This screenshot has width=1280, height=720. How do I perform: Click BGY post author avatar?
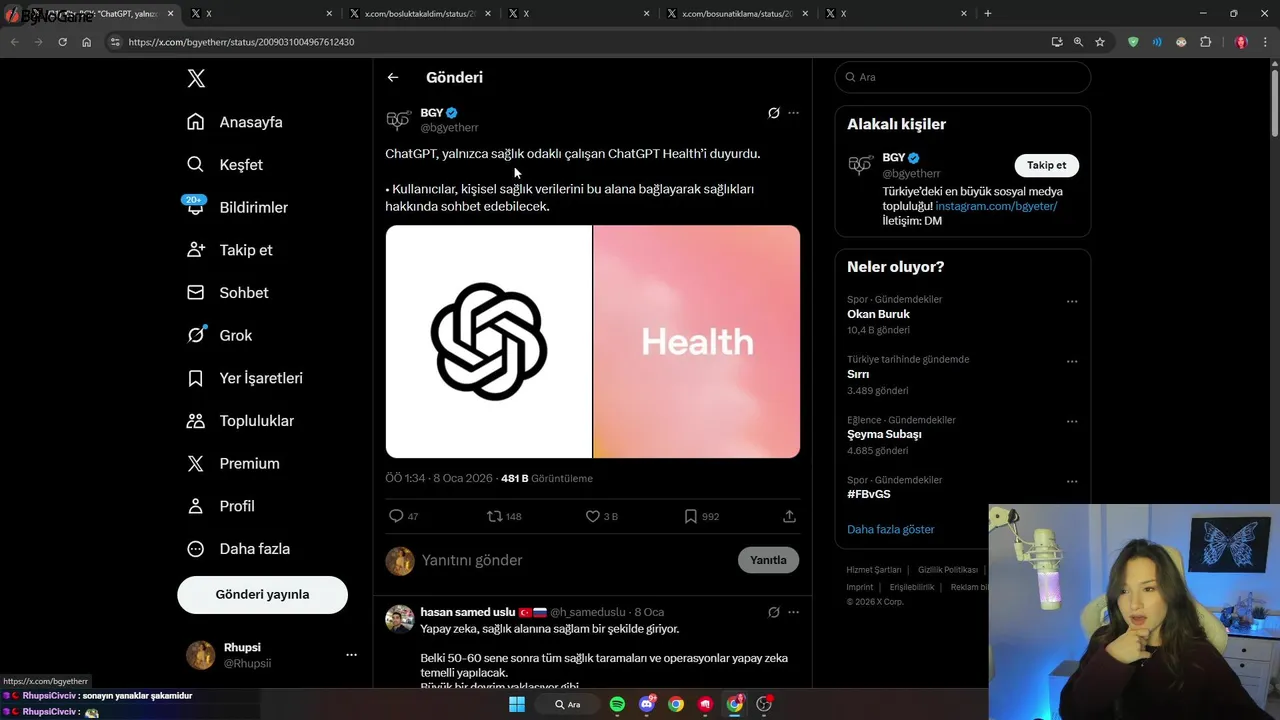click(399, 120)
